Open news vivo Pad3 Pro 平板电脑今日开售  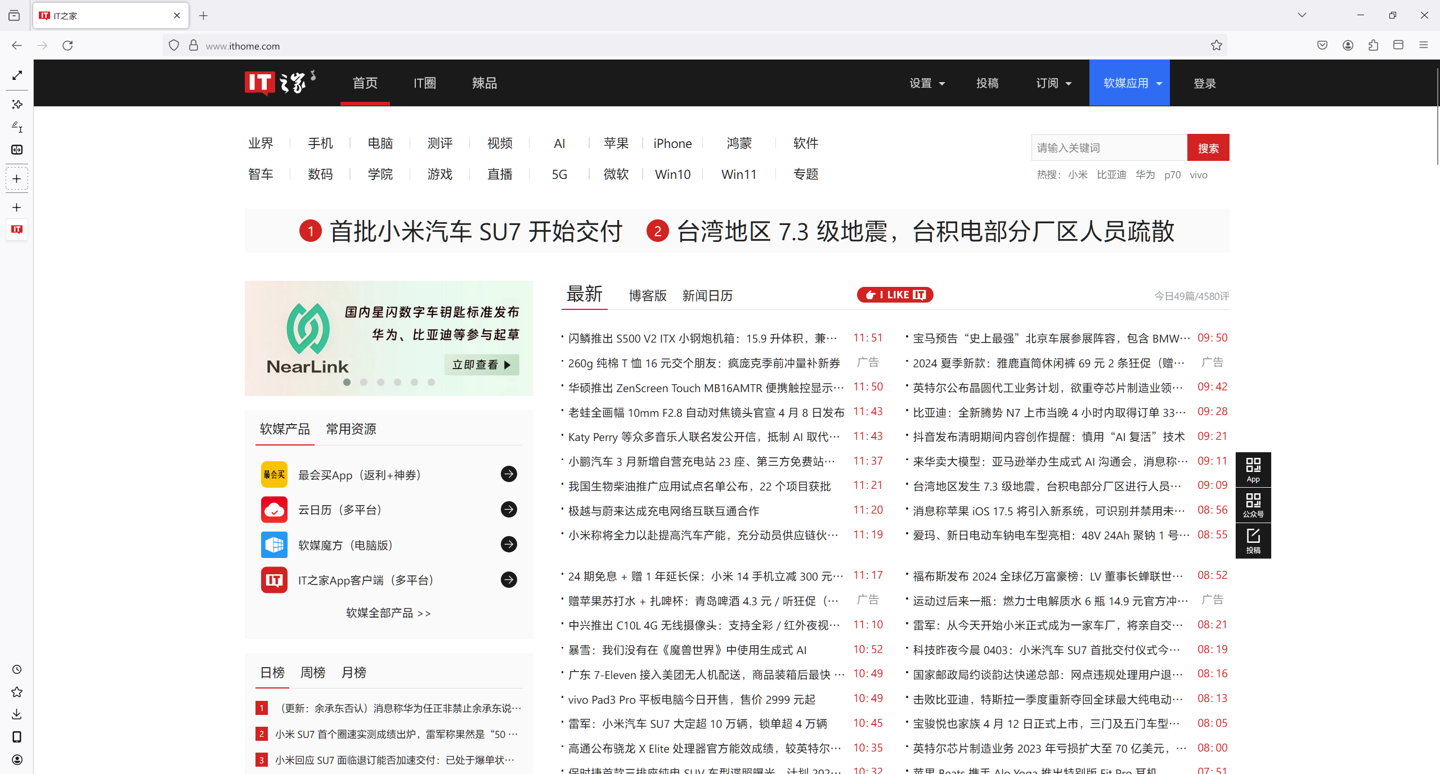point(692,699)
